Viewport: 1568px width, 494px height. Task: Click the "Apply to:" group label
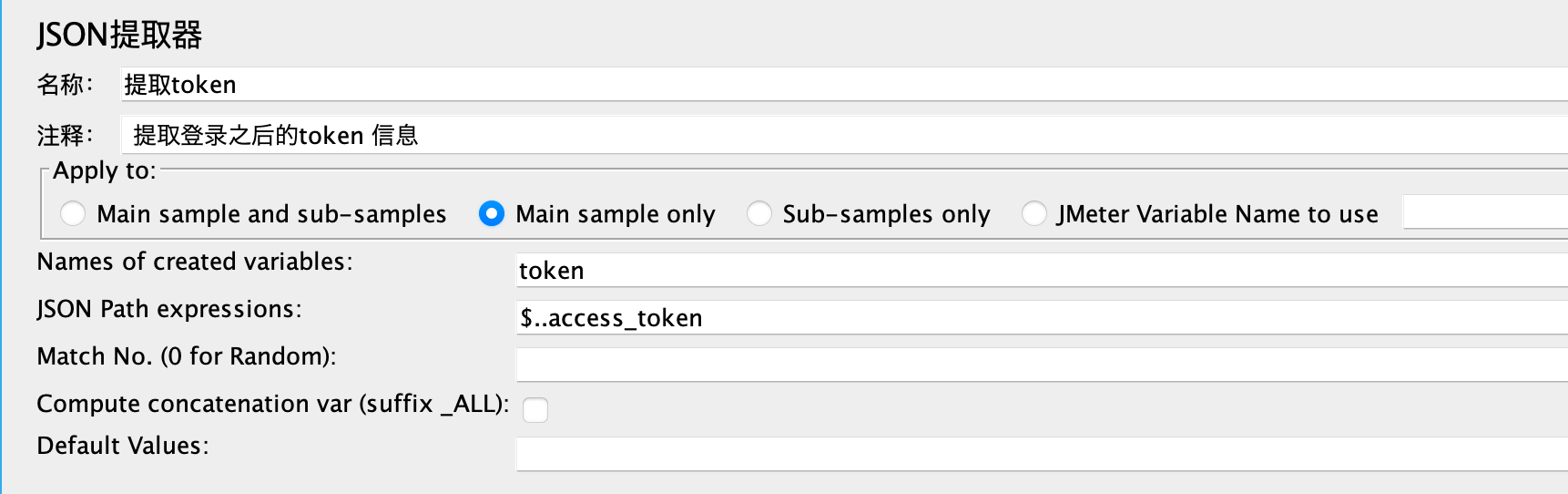[104, 170]
